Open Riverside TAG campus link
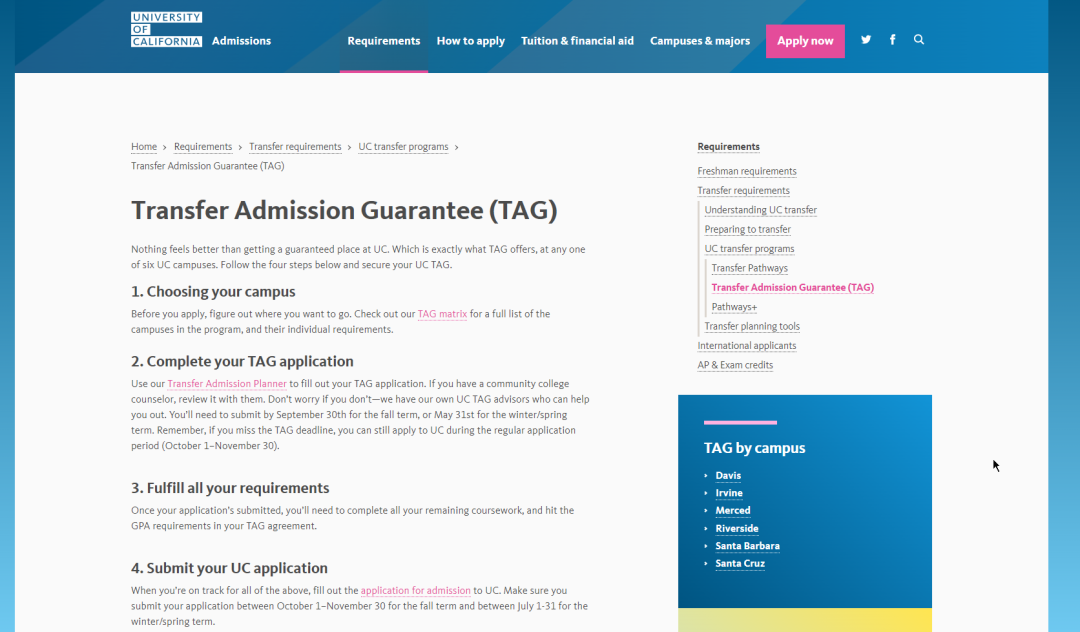Screen dimensions: 1080x632 [736, 529]
